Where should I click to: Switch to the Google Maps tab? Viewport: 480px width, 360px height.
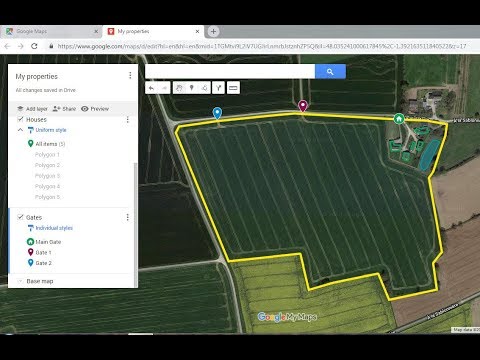pos(51,31)
